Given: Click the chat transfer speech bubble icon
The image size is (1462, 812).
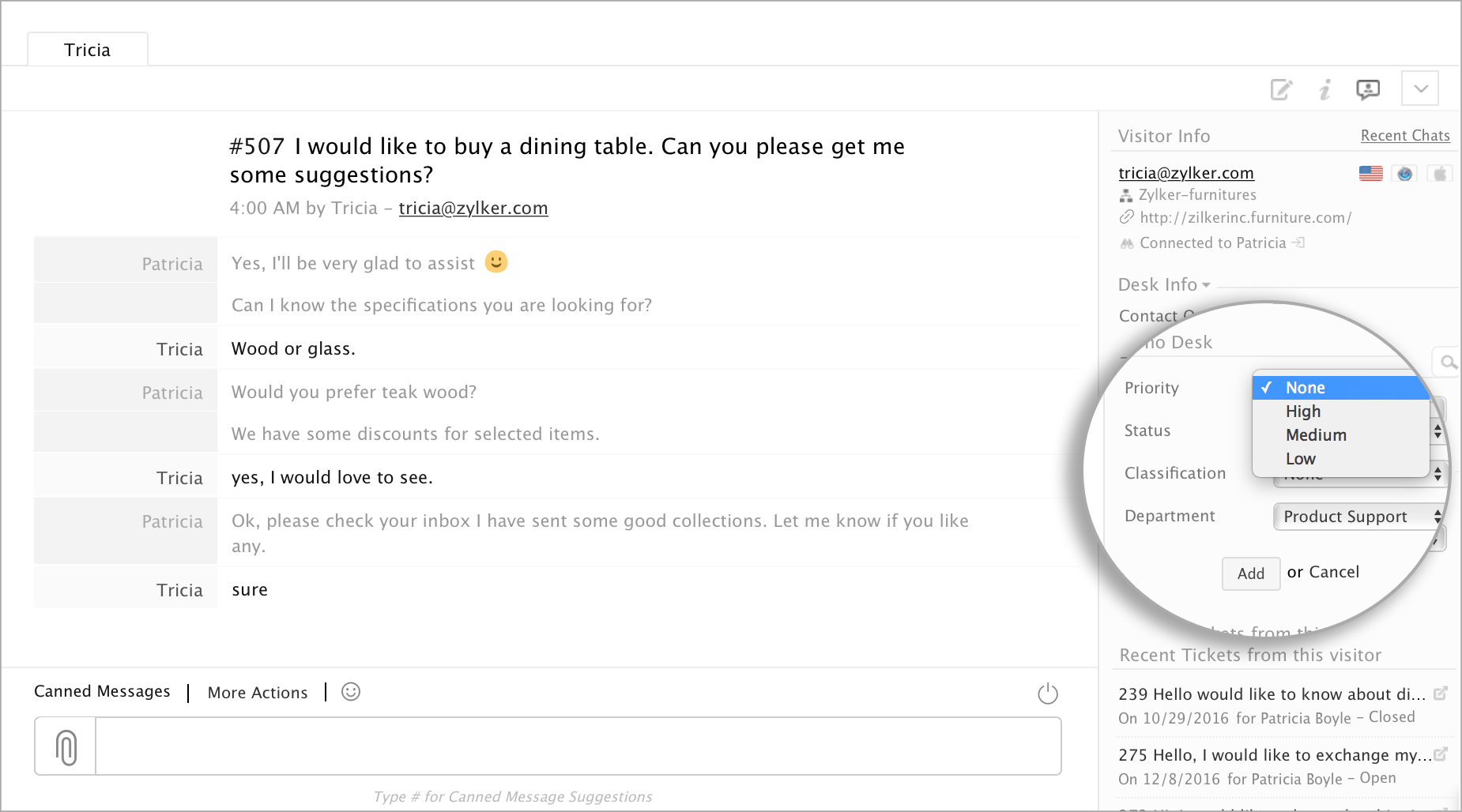Looking at the screenshot, I should (x=1368, y=89).
